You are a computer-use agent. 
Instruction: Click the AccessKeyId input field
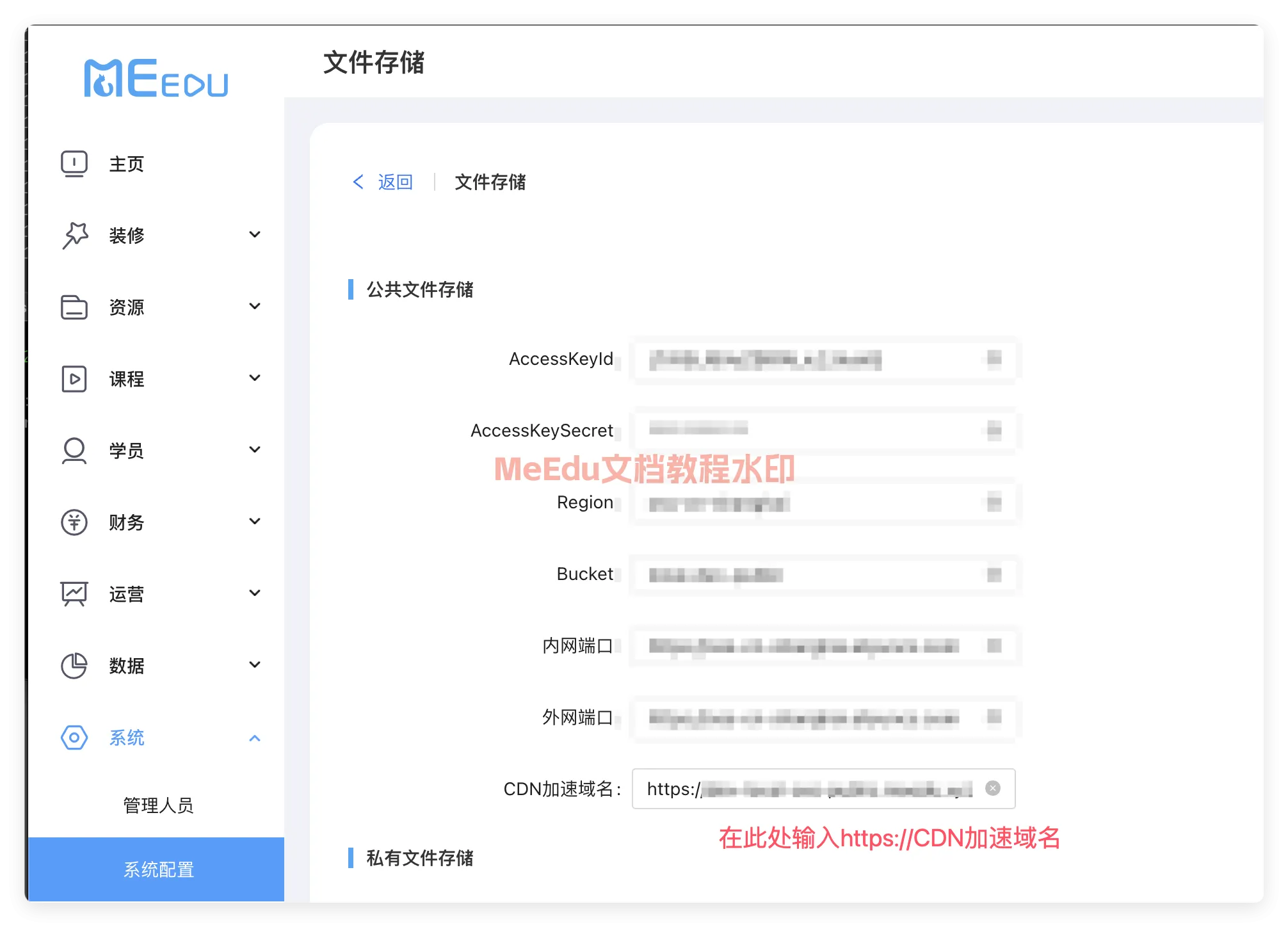pos(813,360)
